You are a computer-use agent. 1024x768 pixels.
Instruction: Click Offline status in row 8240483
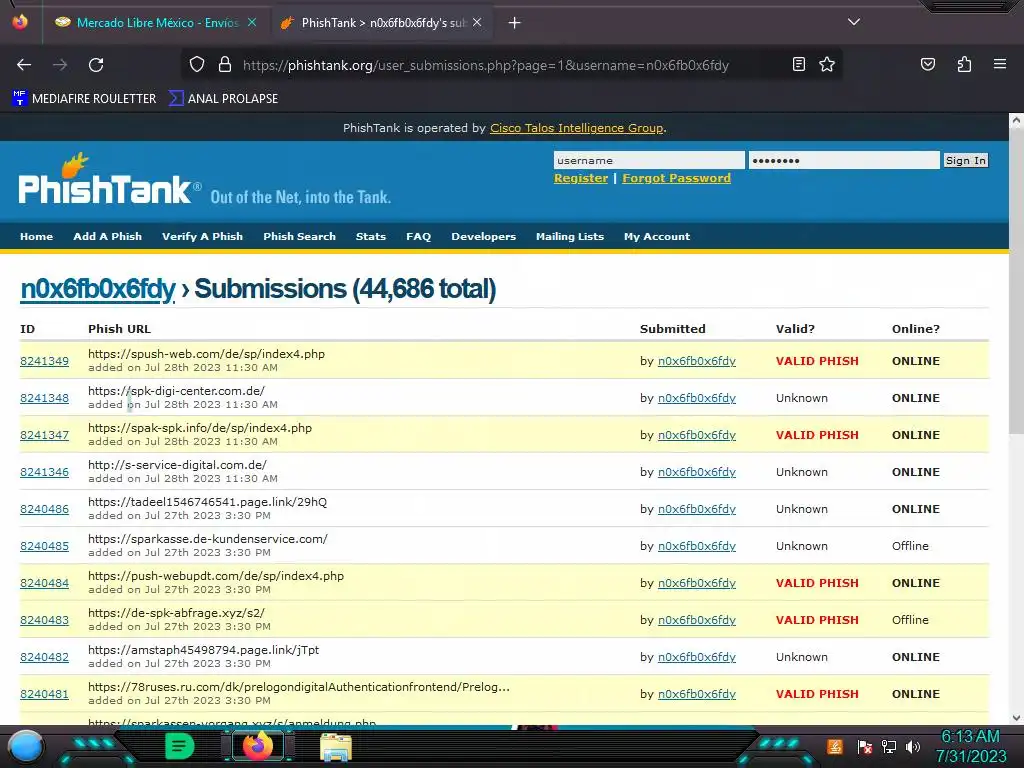click(x=910, y=620)
